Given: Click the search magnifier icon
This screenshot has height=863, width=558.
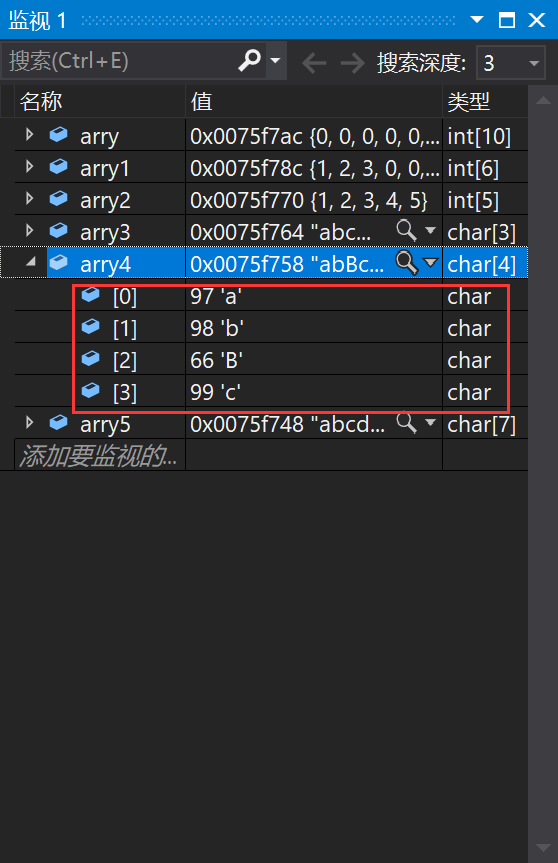Looking at the screenshot, I should point(249,60).
